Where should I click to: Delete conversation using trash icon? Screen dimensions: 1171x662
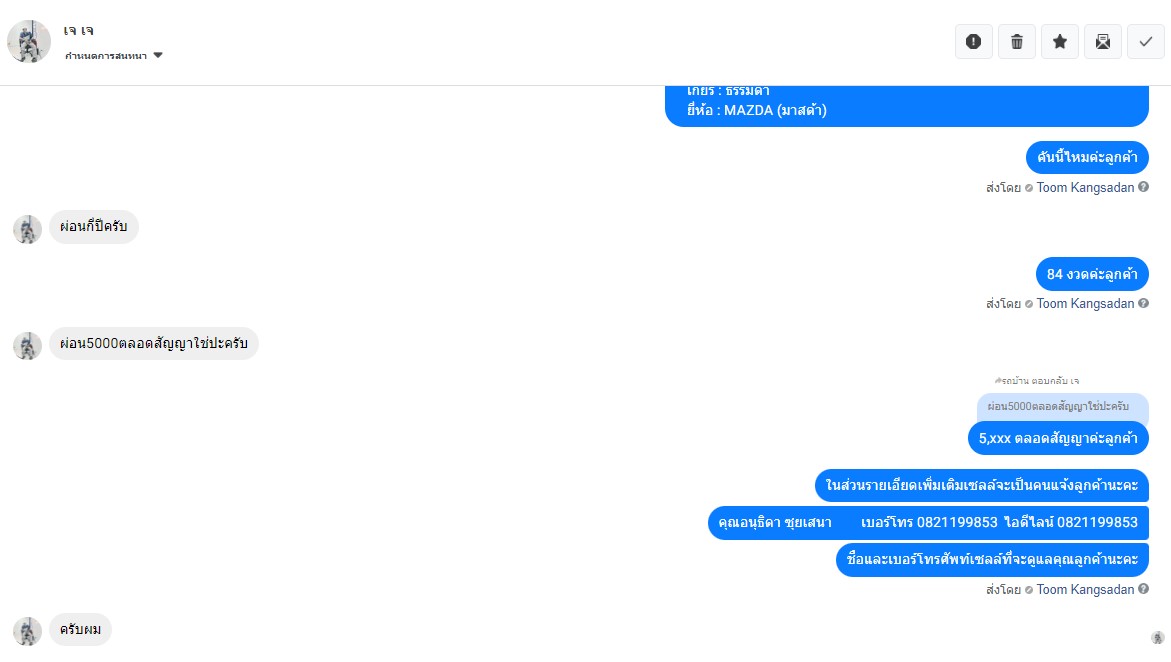(1016, 42)
